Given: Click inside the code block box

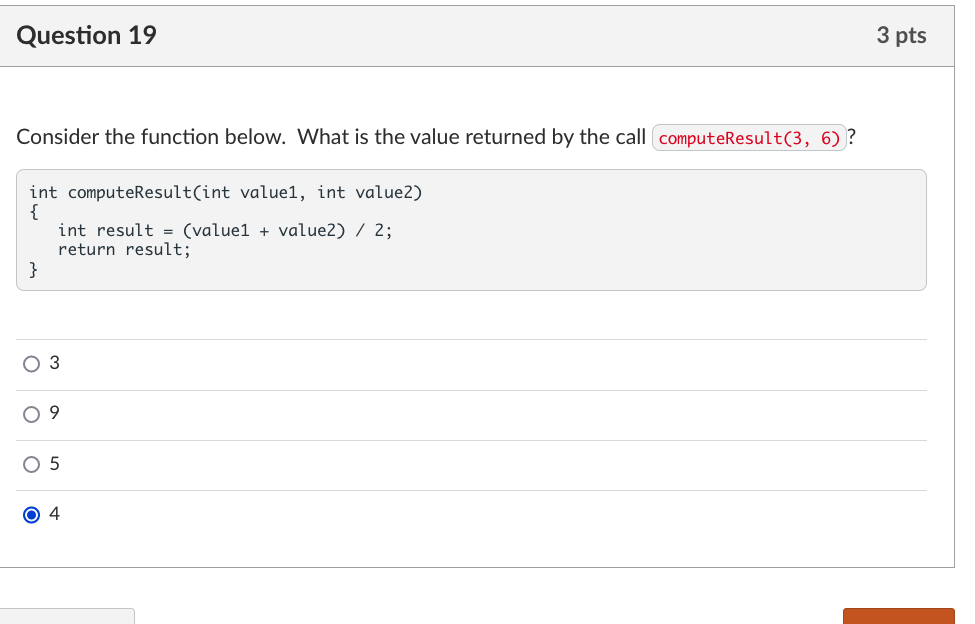Looking at the screenshot, I should point(470,230).
